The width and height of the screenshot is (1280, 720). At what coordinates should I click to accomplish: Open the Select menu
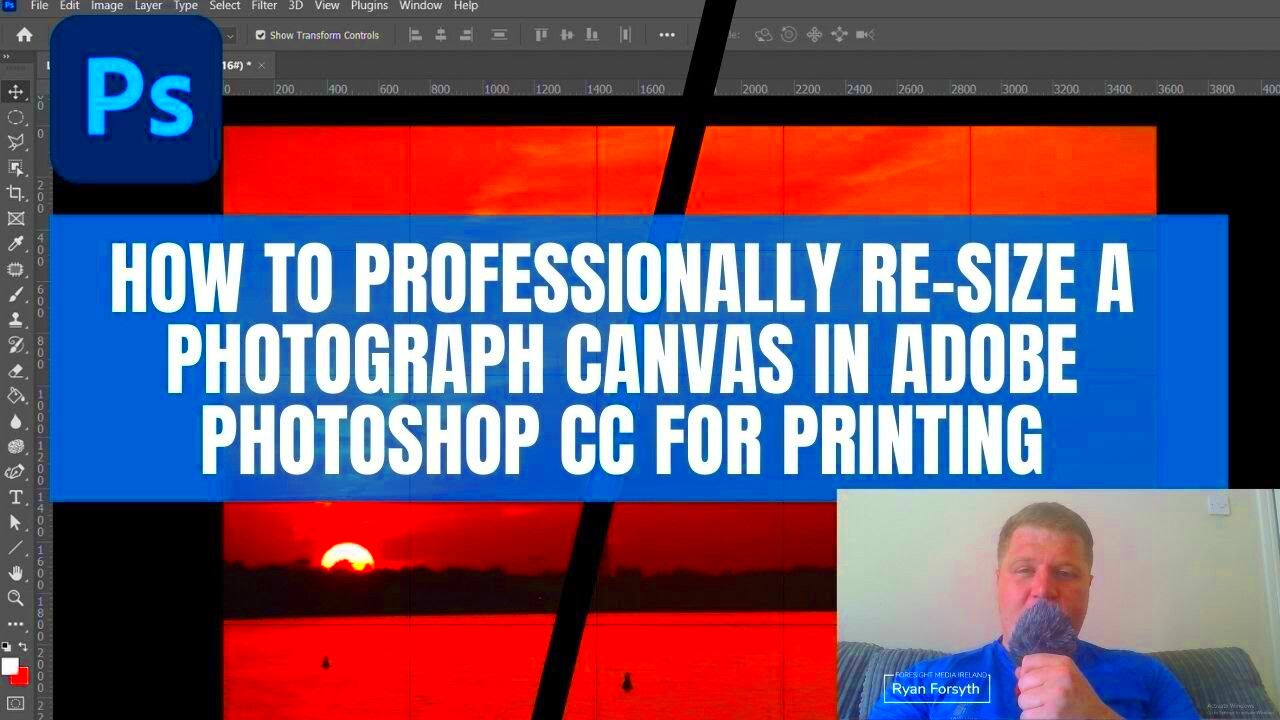pos(225,6)
